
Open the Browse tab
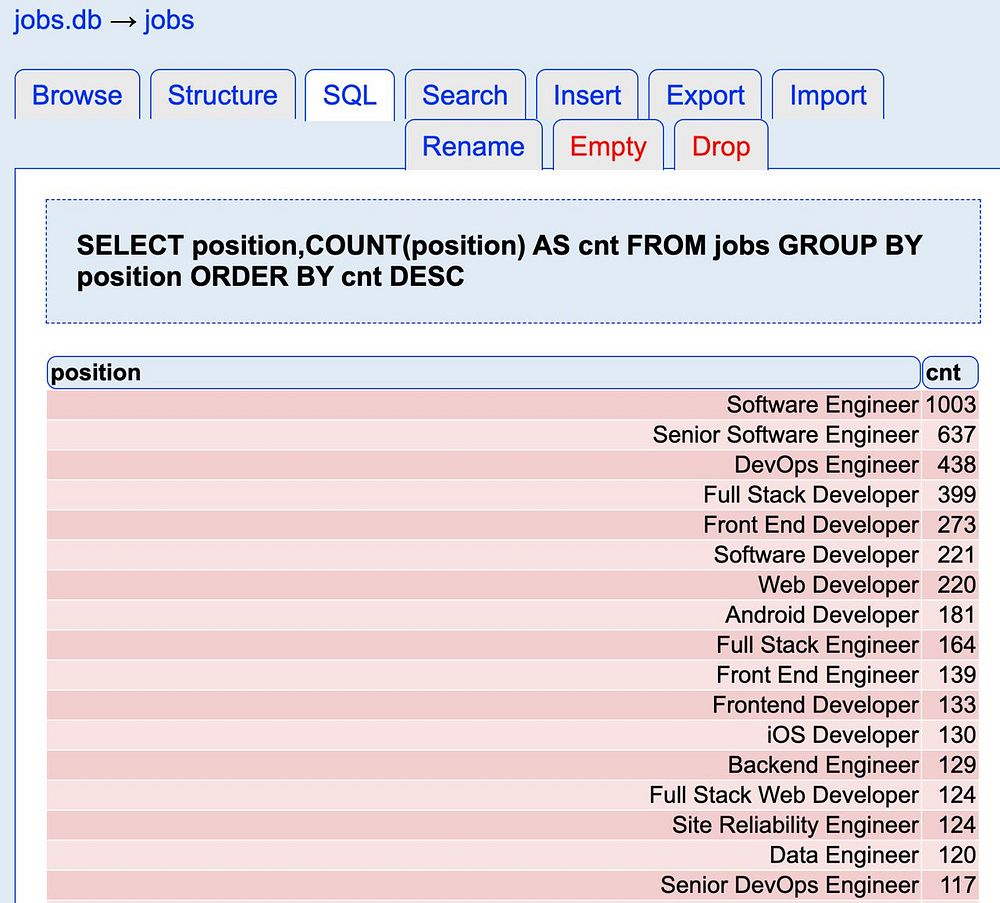(77, 96)
